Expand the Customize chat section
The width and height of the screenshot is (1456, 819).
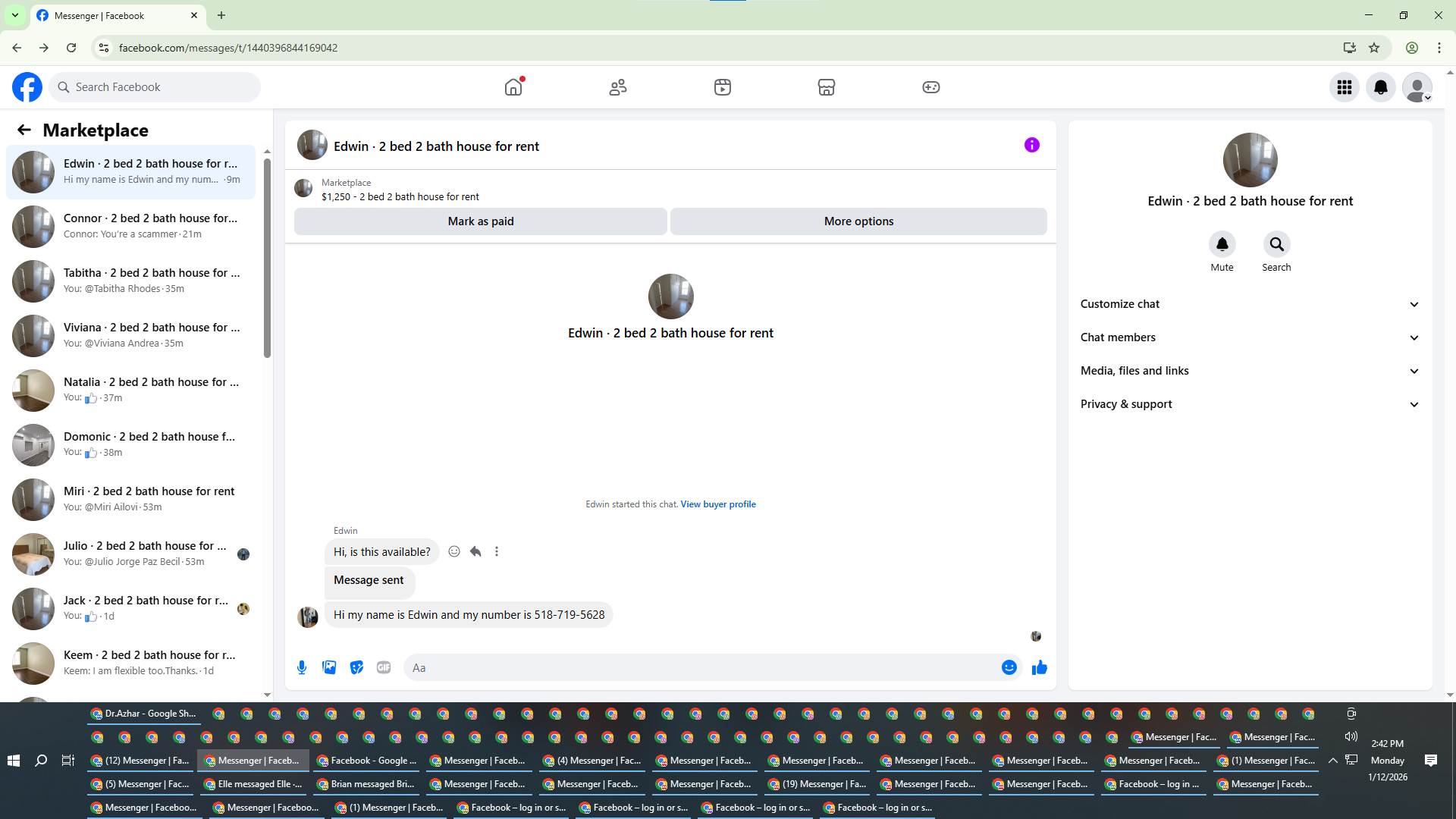1249,304
